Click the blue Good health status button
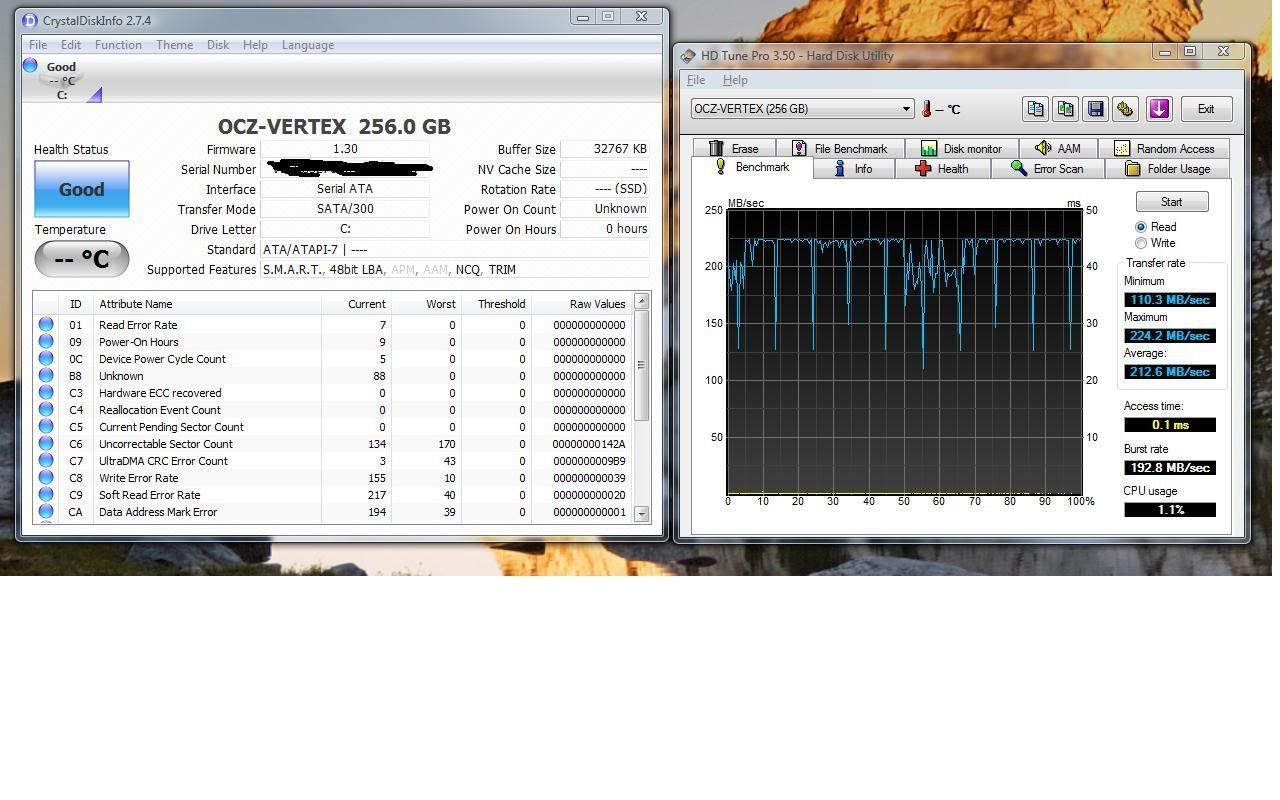 coord(81,189)
